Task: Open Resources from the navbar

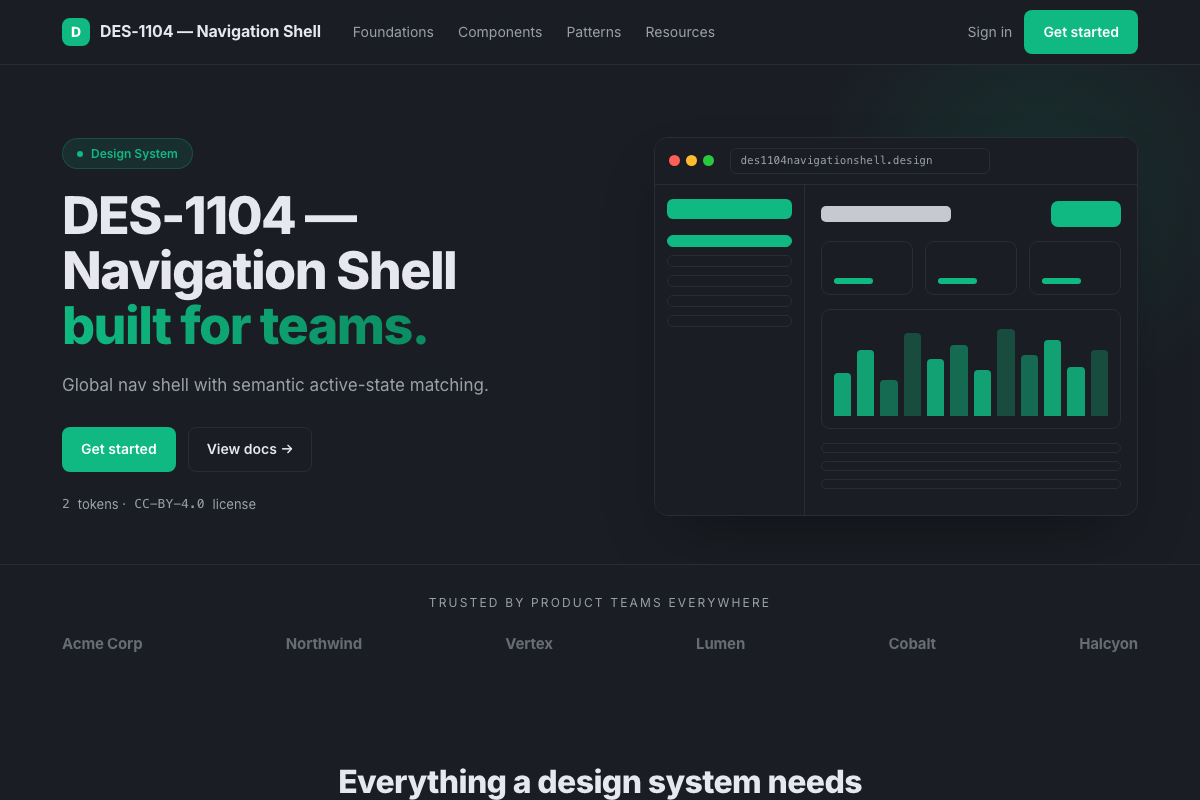Action: click(680, 32)
